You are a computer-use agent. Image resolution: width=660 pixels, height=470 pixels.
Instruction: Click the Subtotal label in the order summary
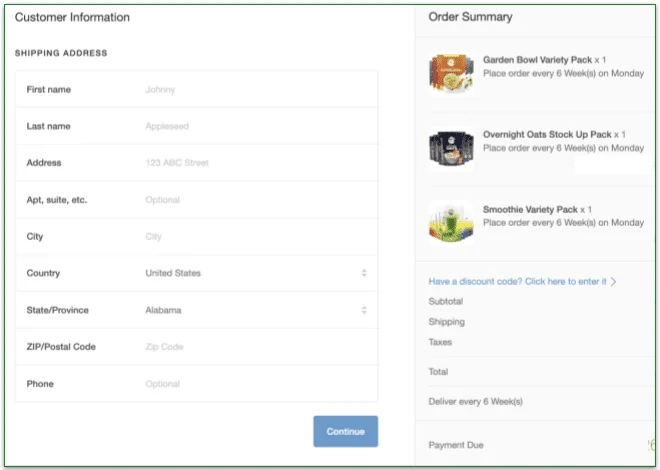tap(446, 301)
